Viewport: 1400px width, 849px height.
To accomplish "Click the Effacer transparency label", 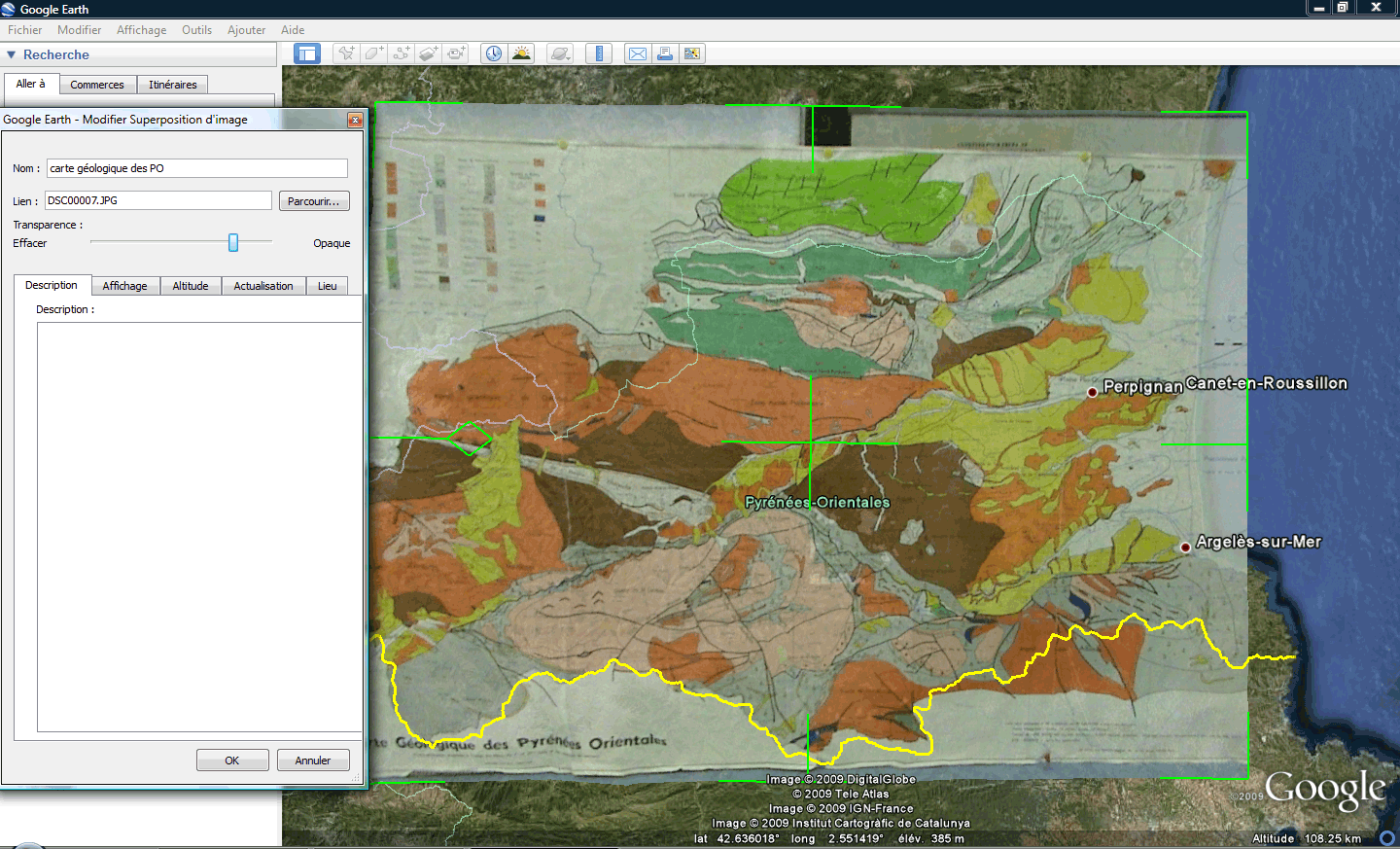I will click(x=30, y=243).
